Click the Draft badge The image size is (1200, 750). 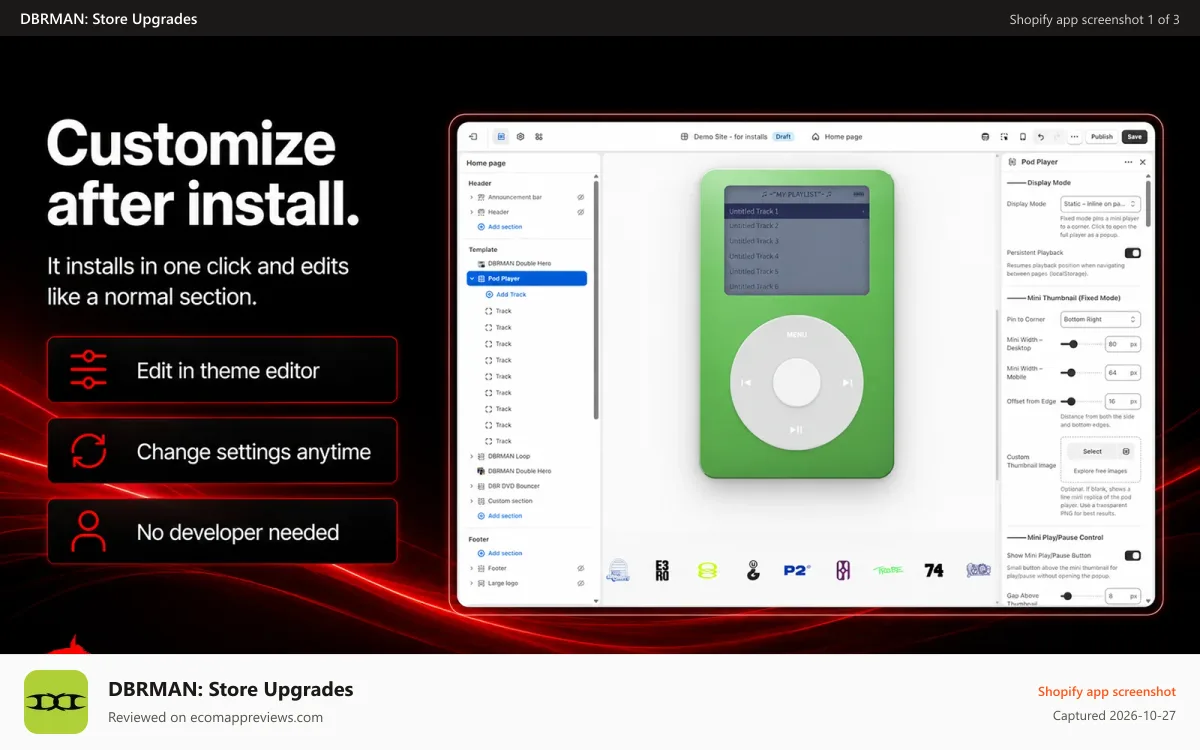point(783,137)
